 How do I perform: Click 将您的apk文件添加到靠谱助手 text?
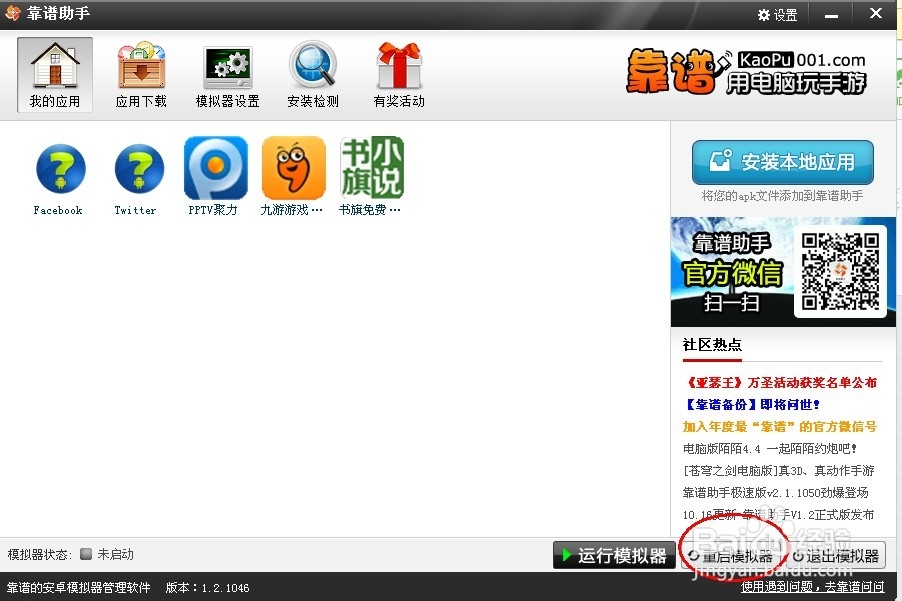782,196
